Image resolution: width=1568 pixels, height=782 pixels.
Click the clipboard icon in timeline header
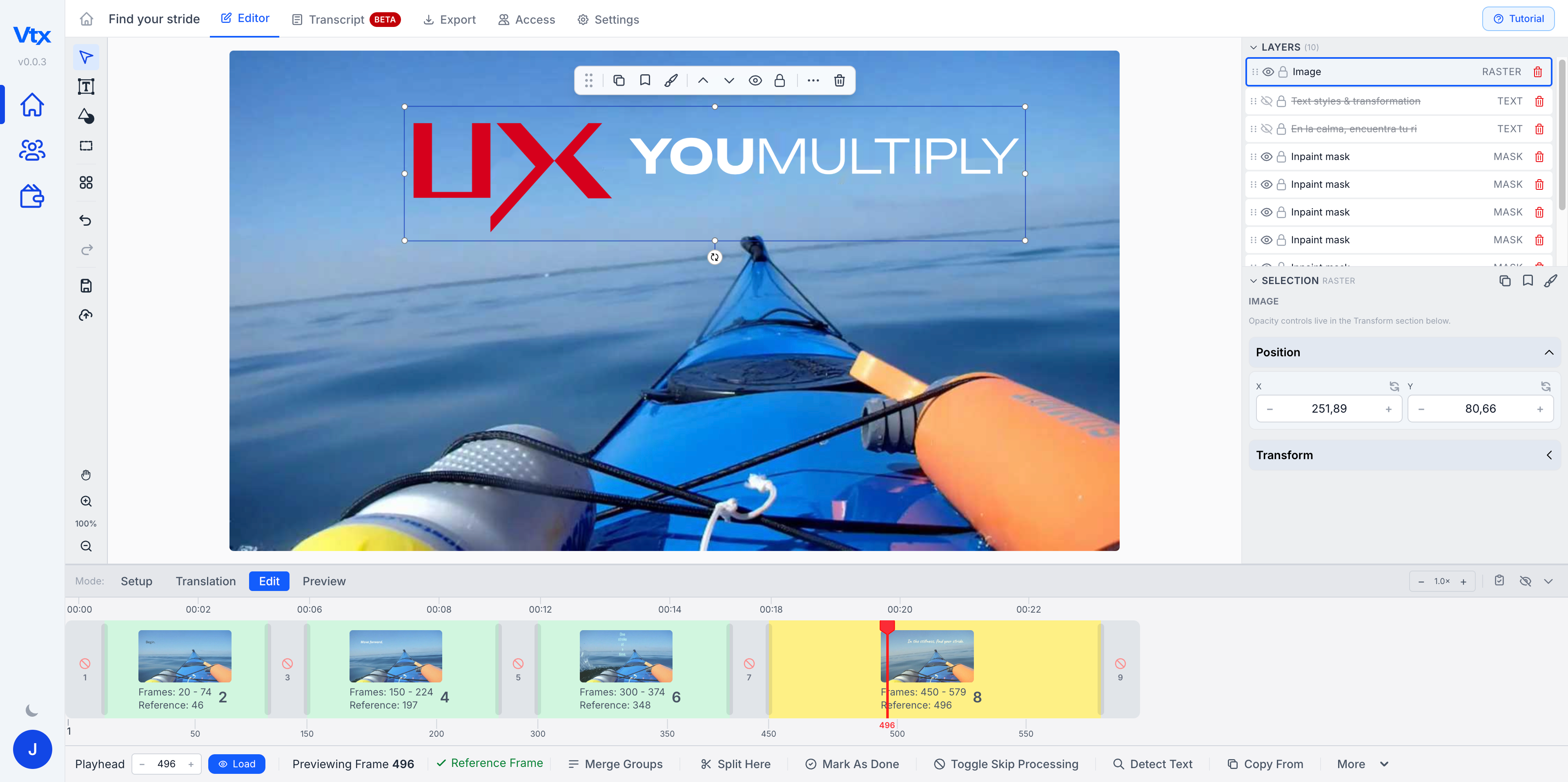[1499, 580]
